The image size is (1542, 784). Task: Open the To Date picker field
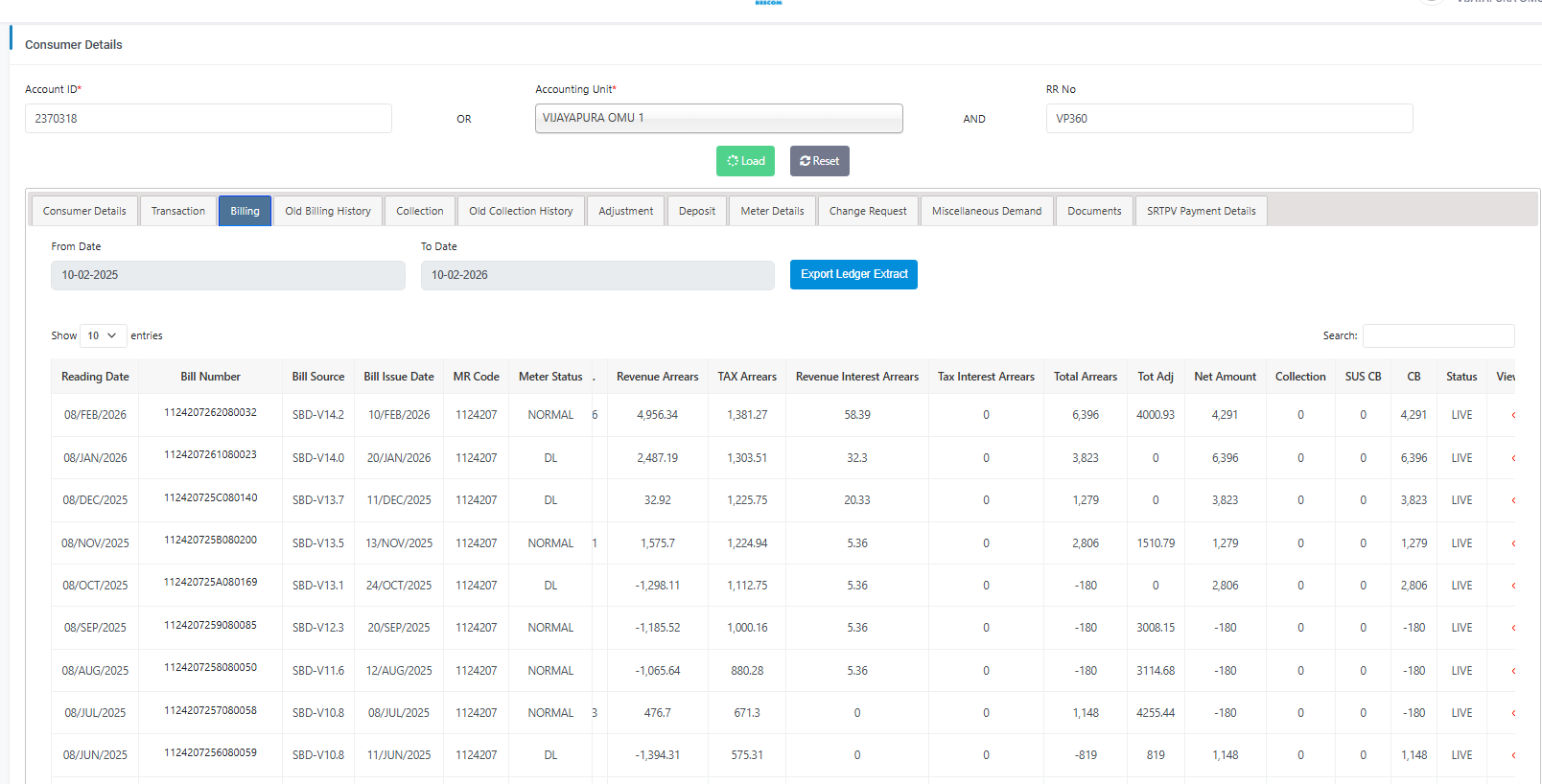(596, 275)
